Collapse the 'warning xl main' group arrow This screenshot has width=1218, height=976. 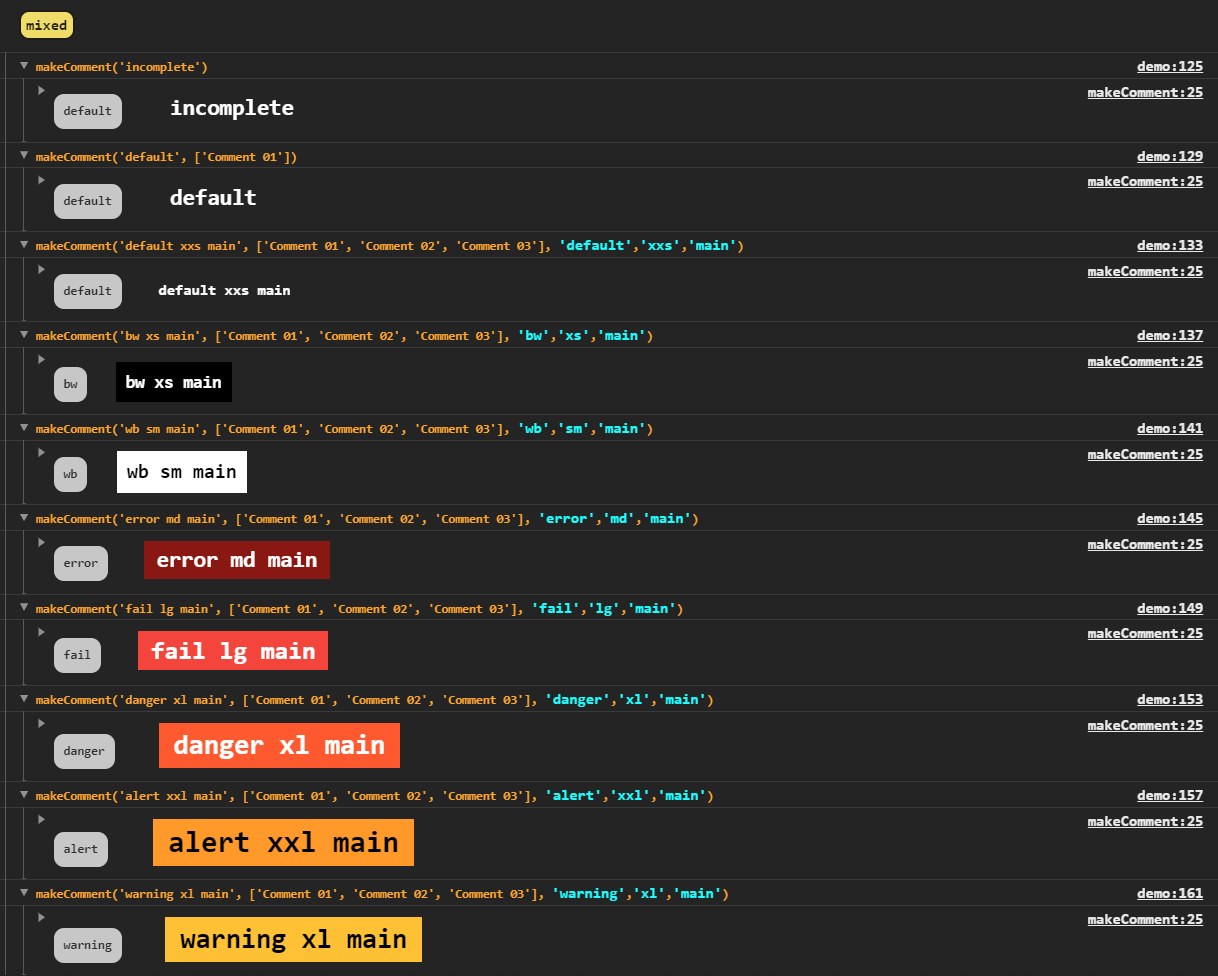pos(24,893)
